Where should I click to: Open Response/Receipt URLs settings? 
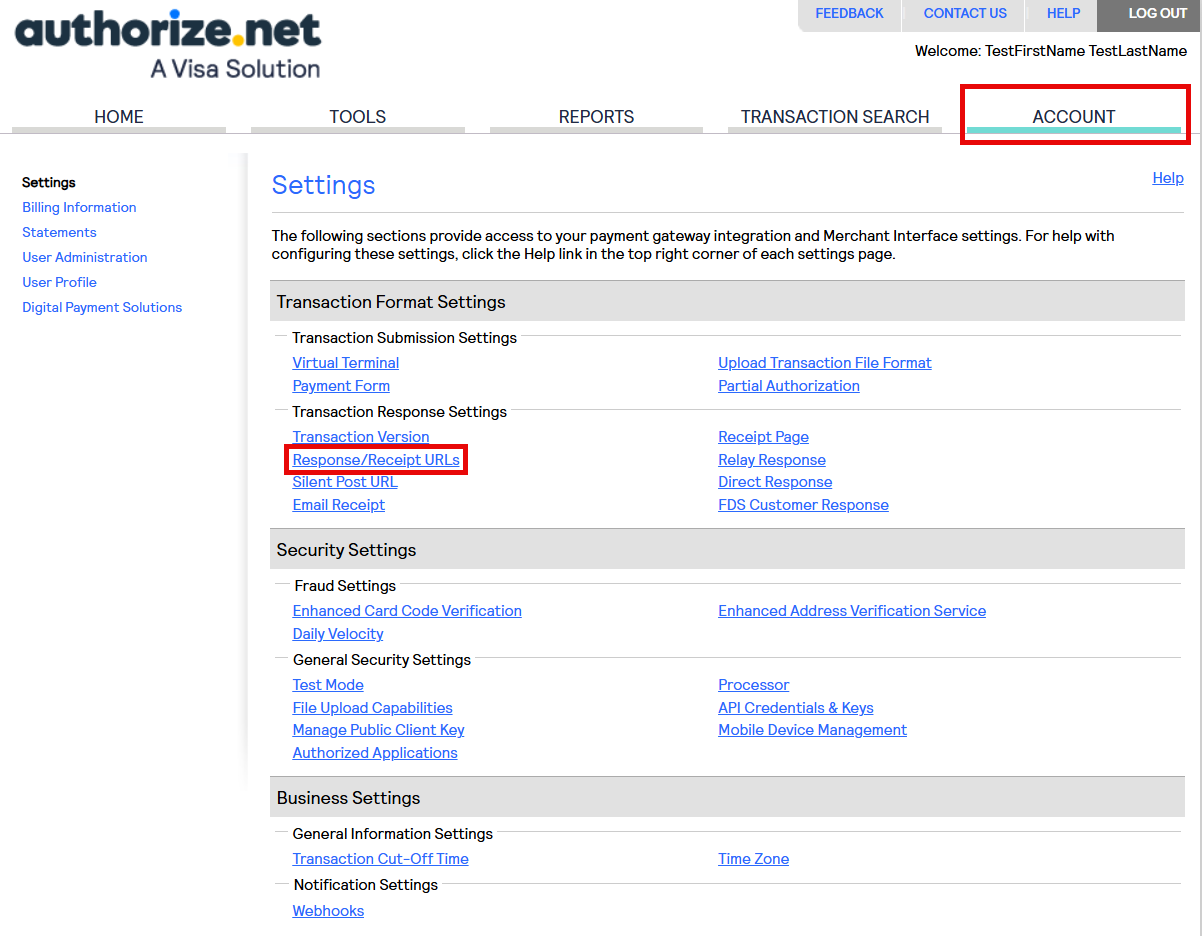pyautogui.click(x=376, y=460)
